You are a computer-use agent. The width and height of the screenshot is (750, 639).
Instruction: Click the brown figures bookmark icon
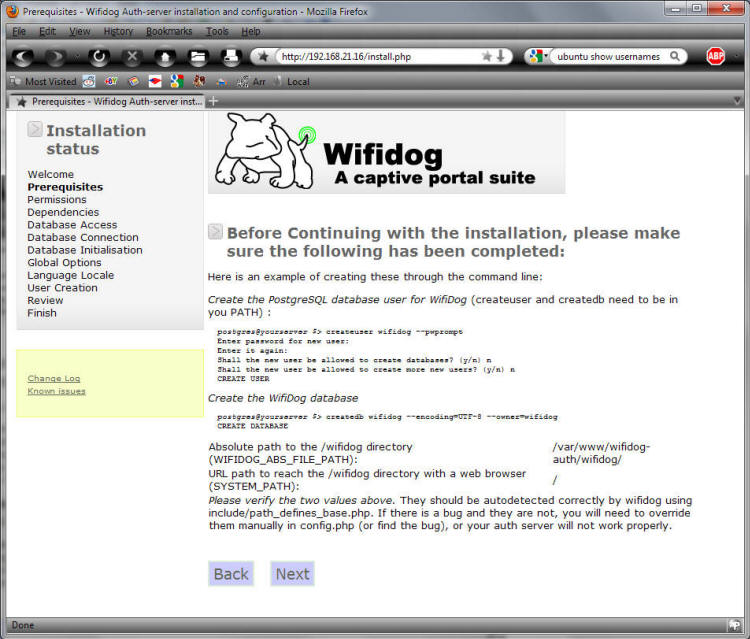pos(199,82)
